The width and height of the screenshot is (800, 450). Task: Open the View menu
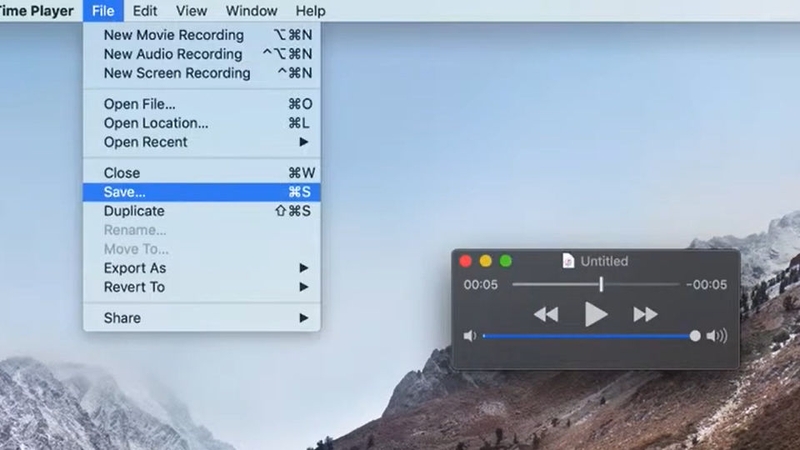pyautogui.click(x=191, y=11)
